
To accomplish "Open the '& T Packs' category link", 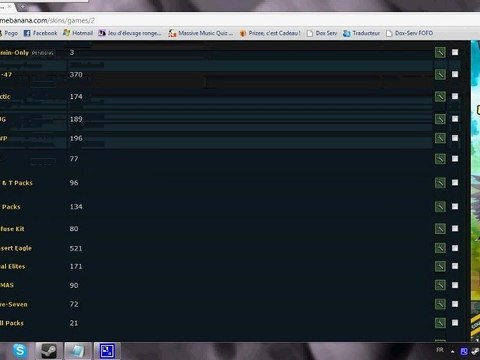I will pos(17,183).
